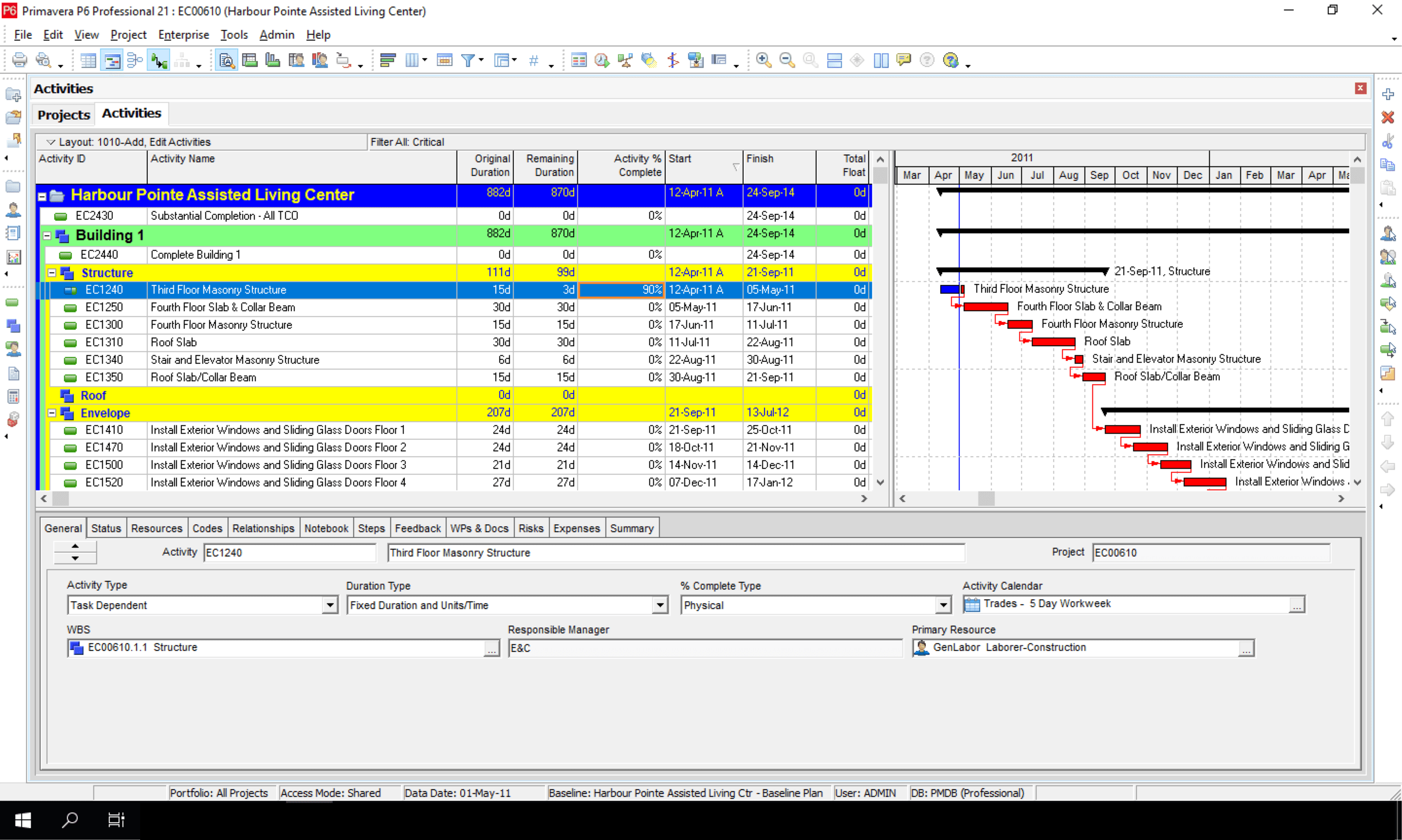Viewport: 1402px width, 840px height.
Task: Click the Auto-Renumber hash icon
Action: 533,60
